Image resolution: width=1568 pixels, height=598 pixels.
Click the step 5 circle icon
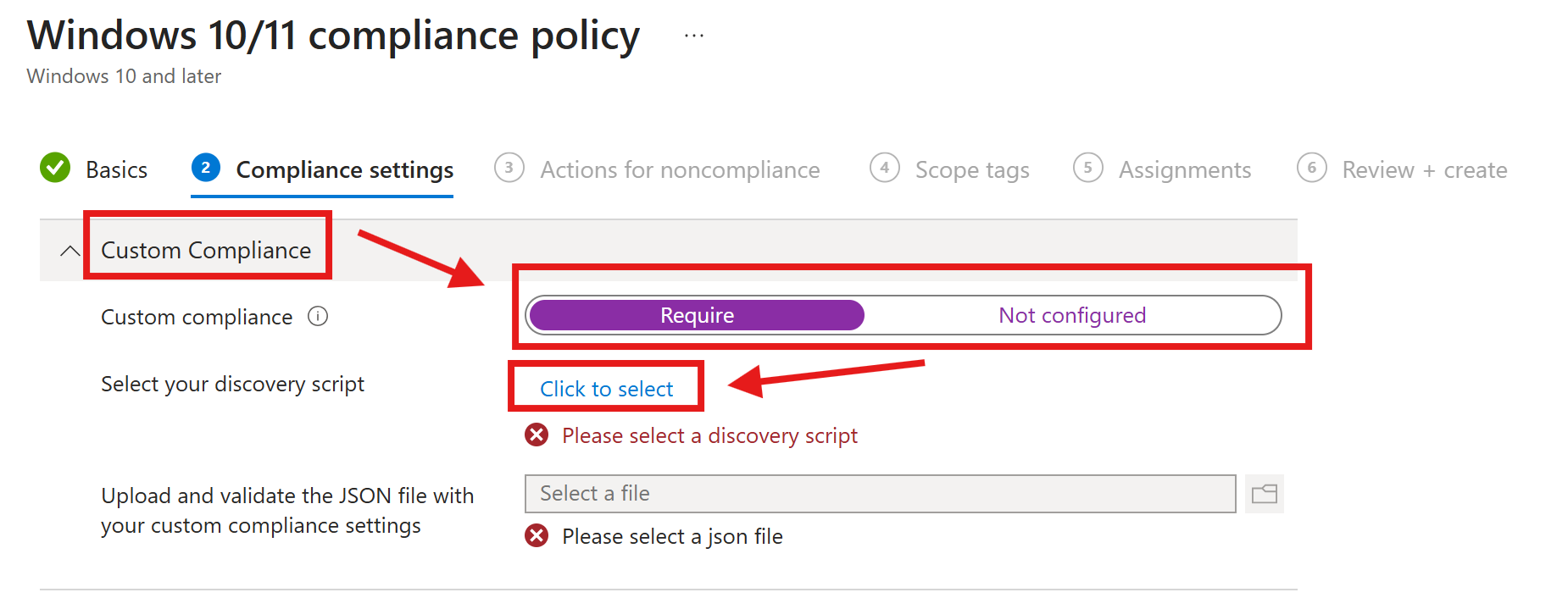(x=1087, y=168)
